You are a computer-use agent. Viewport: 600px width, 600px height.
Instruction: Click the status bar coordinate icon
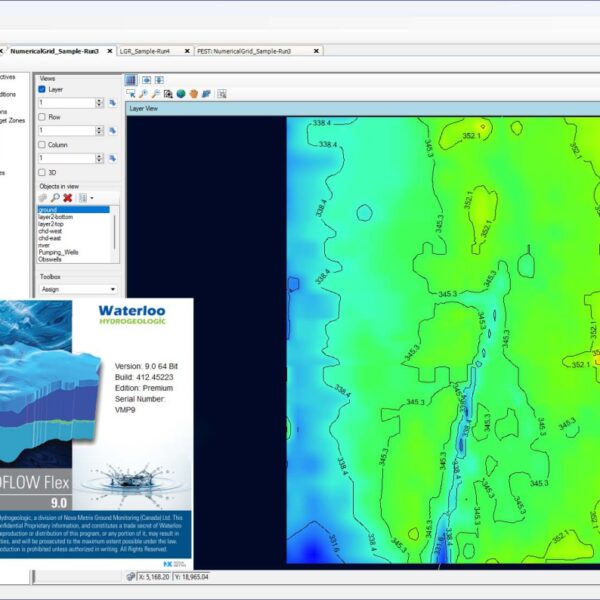130,576
